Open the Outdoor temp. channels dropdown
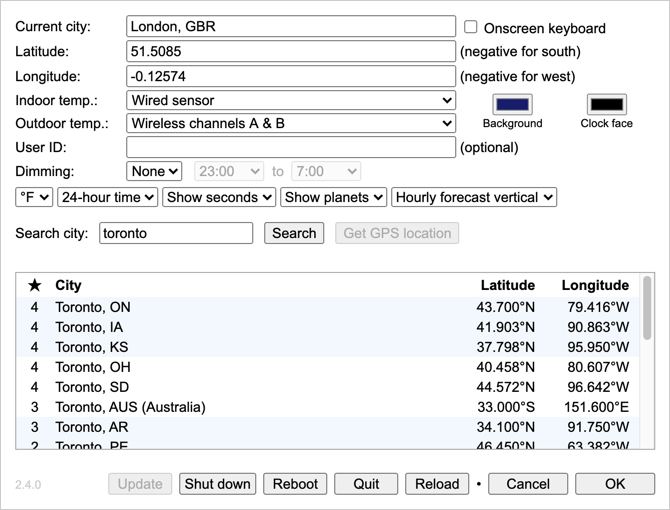 pos(290,123)
